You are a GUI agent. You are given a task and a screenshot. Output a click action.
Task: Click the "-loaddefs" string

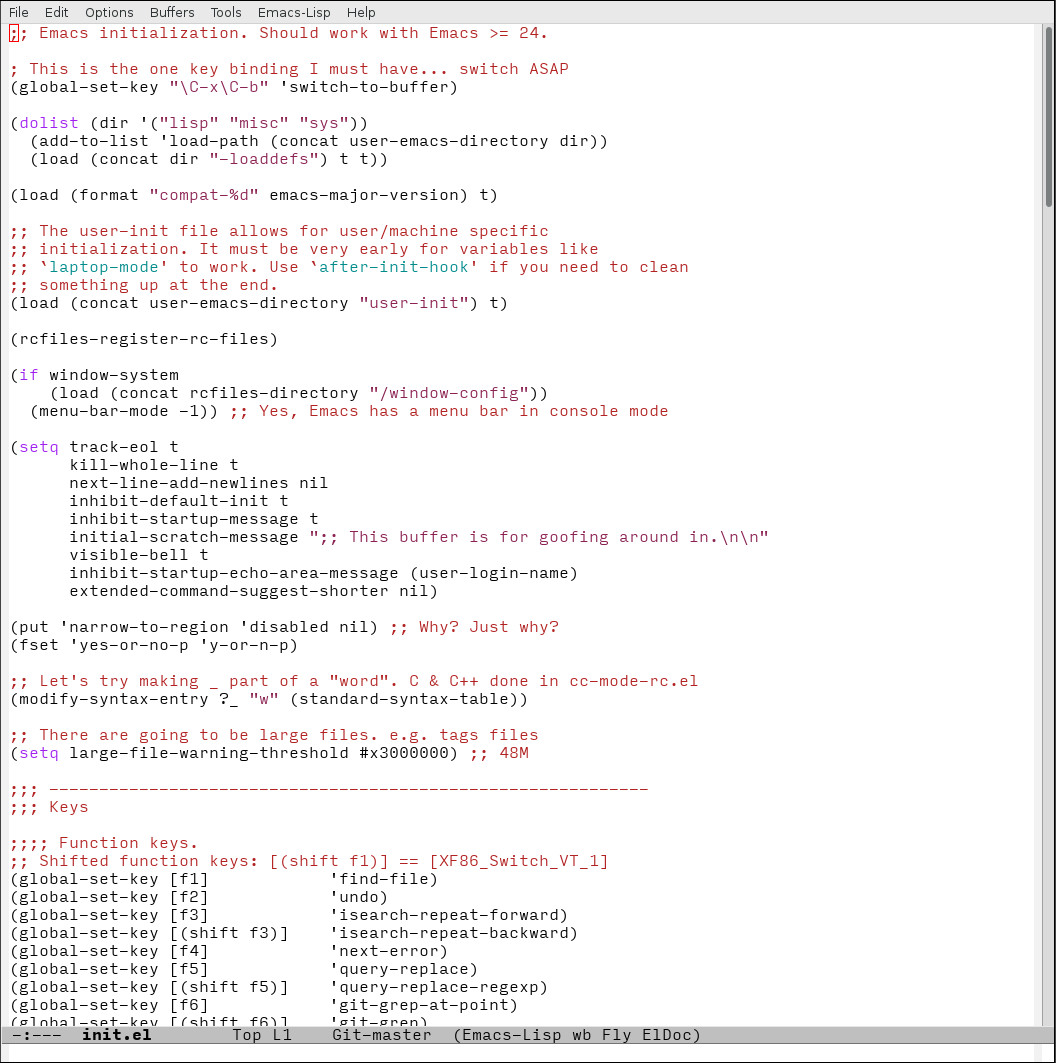tap(268, 159)
